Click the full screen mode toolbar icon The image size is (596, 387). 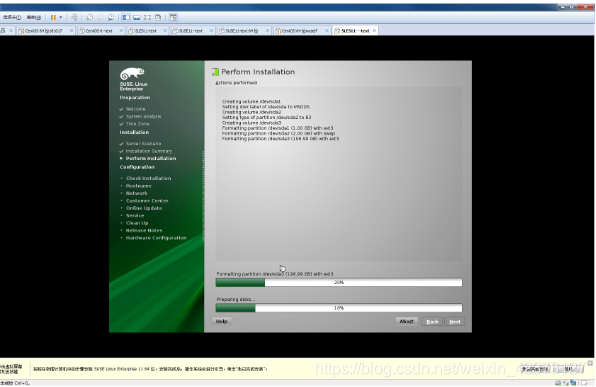tap(147, 17)
